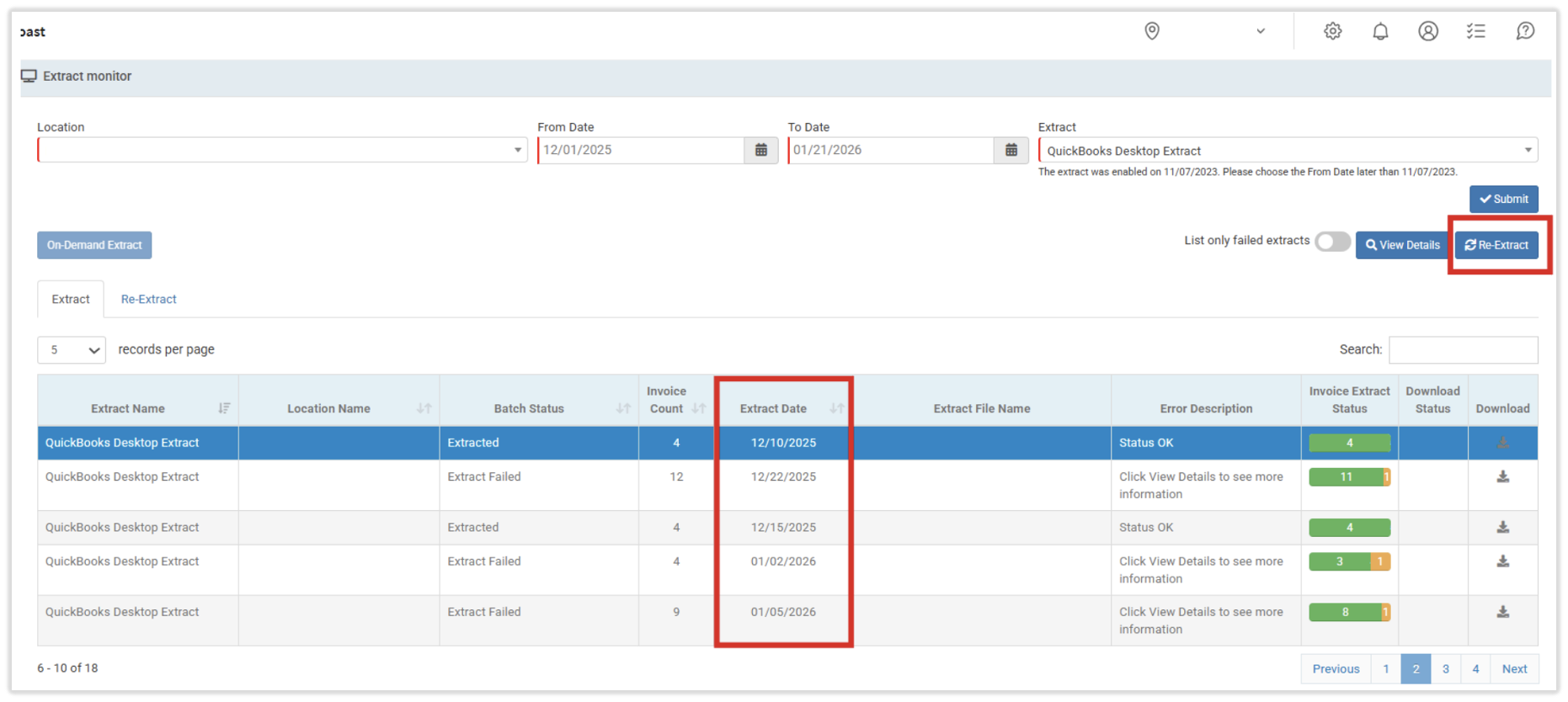Open the To Date calendar picker

pos(1011,150)
